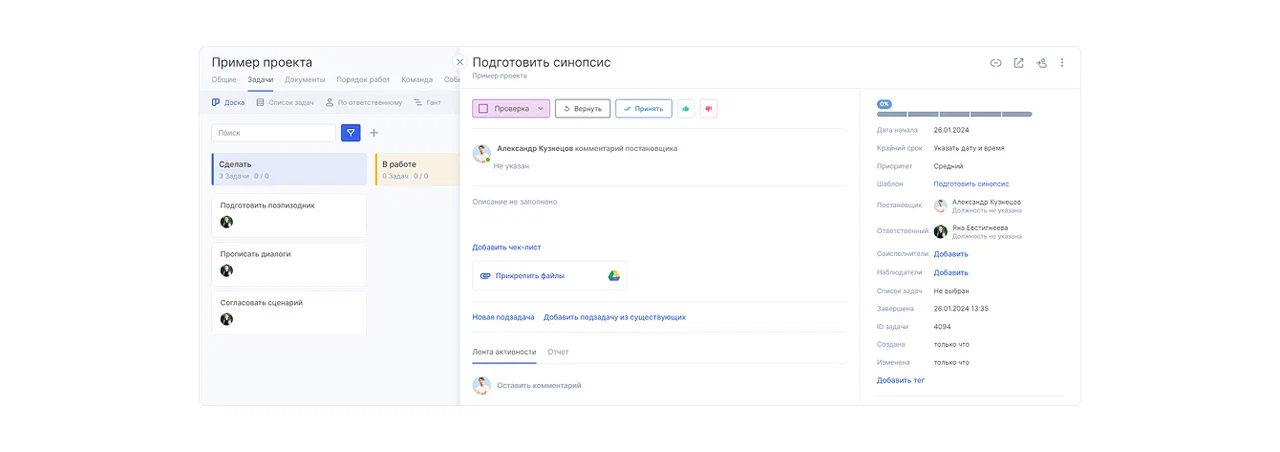Image resolution: width=1280 pixels, height=452 pixels.
Task: Open the Отчет tab
Action: [558, 352]
